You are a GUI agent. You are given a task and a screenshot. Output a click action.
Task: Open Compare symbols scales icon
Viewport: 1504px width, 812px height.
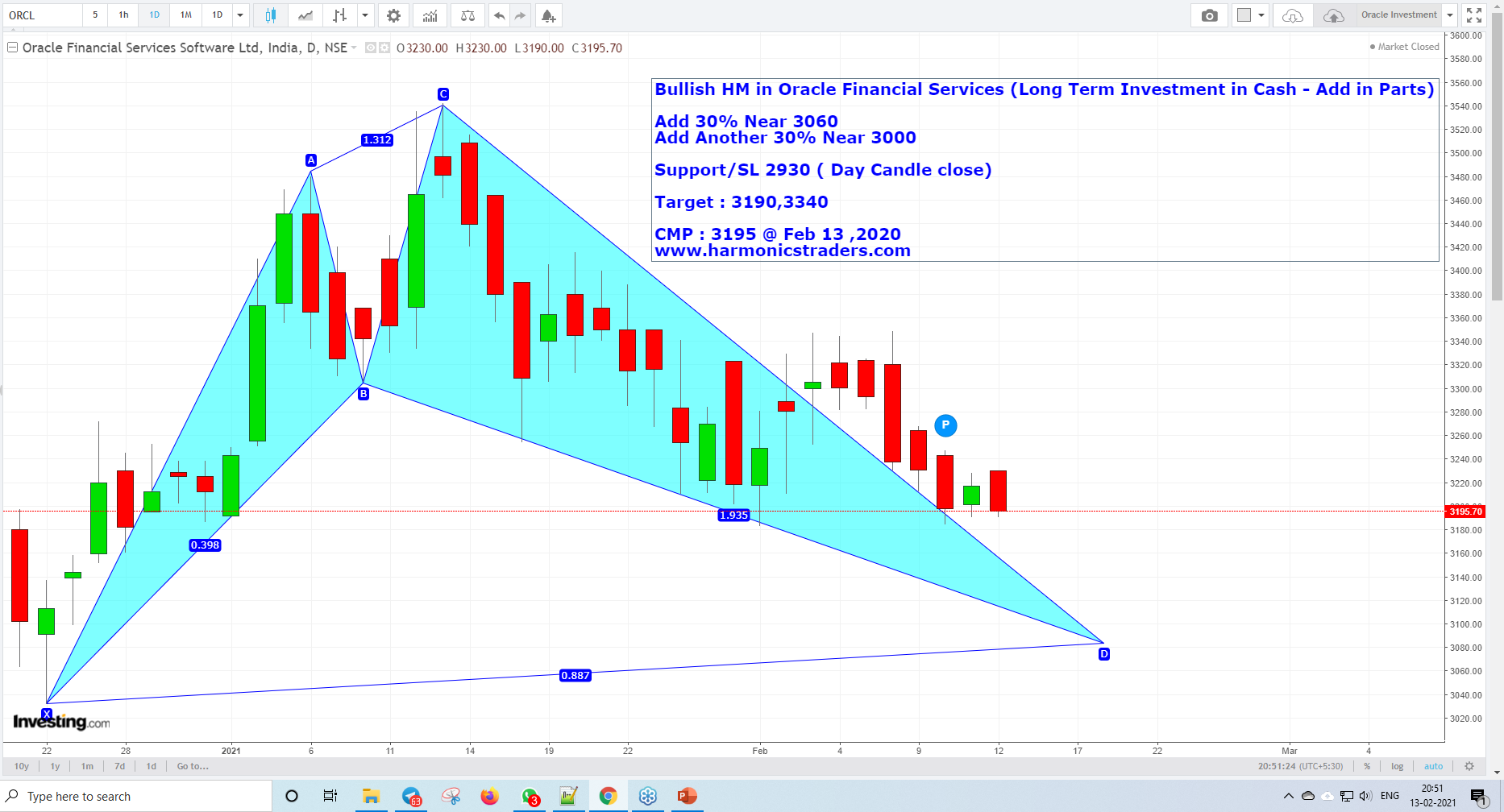click(467, 15)
